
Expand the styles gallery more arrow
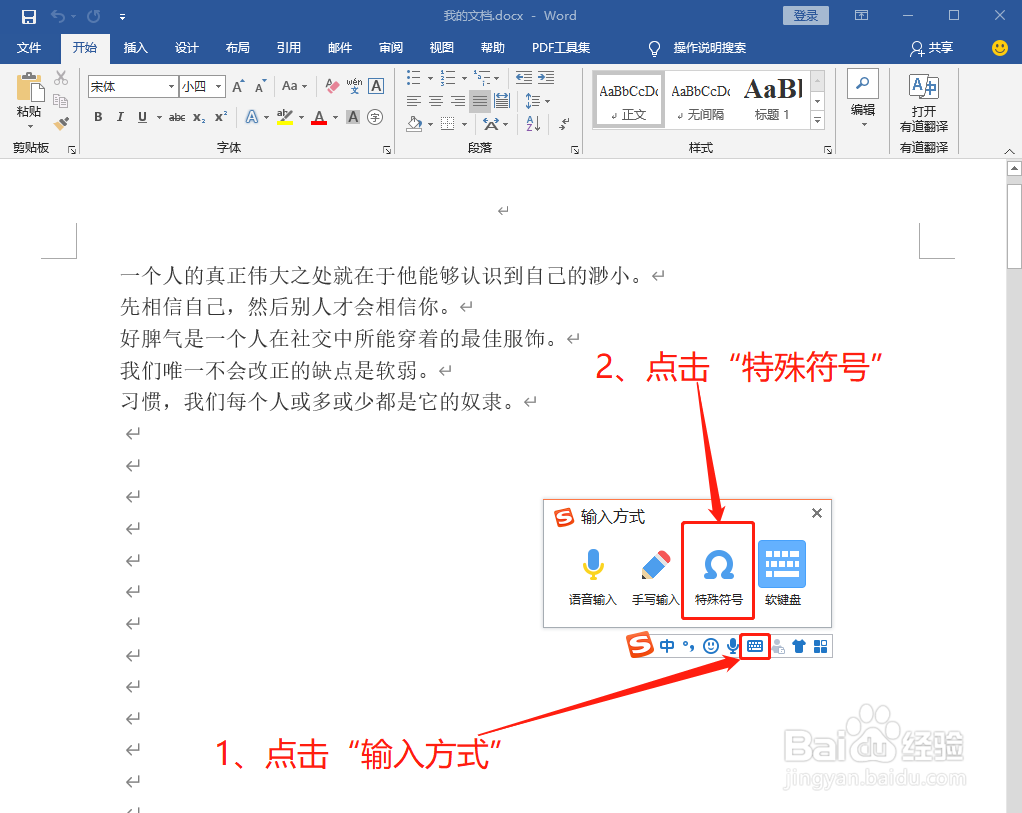coord(817,120)
